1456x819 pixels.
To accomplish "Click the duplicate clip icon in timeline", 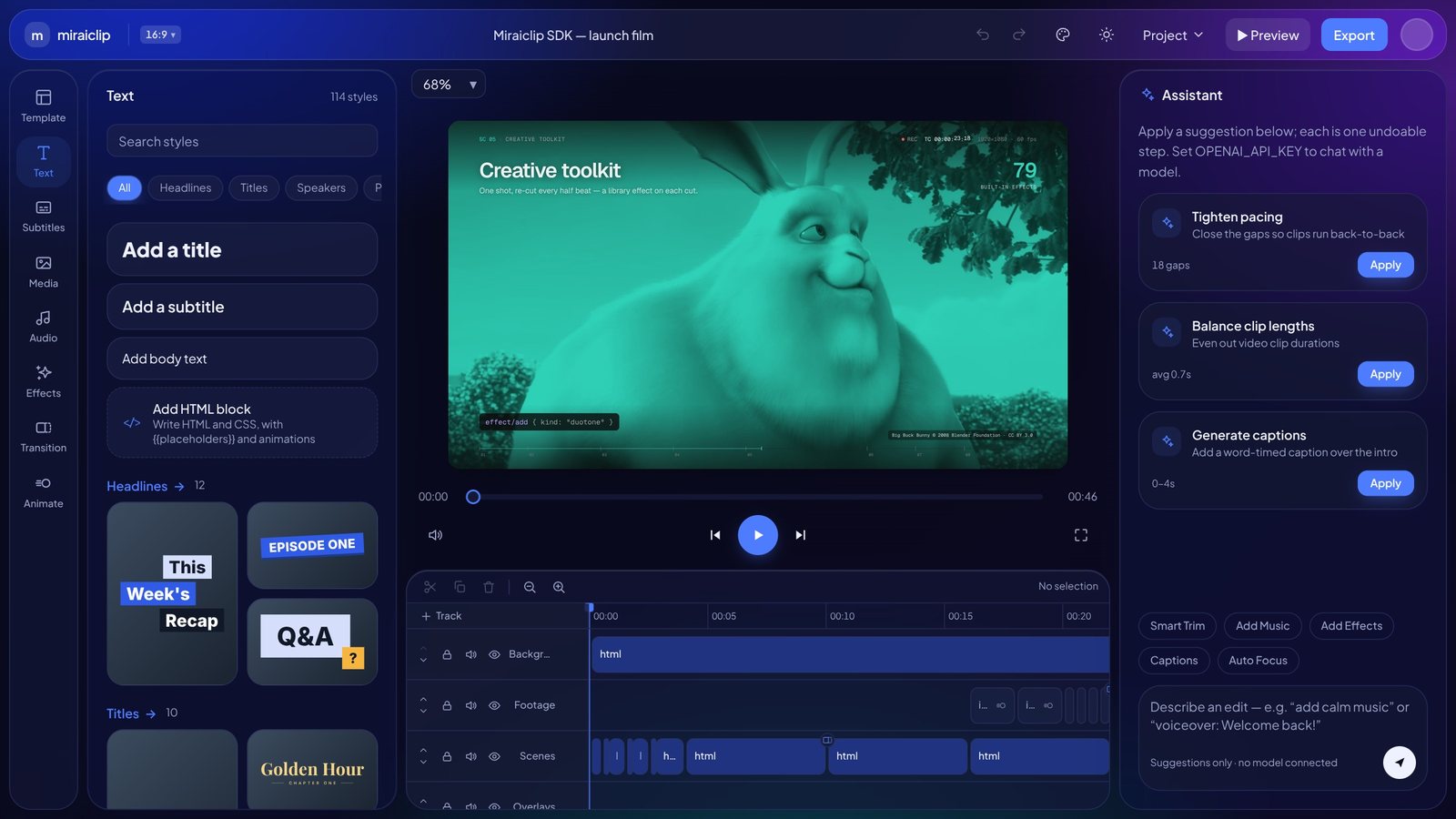I will [460, 587].
